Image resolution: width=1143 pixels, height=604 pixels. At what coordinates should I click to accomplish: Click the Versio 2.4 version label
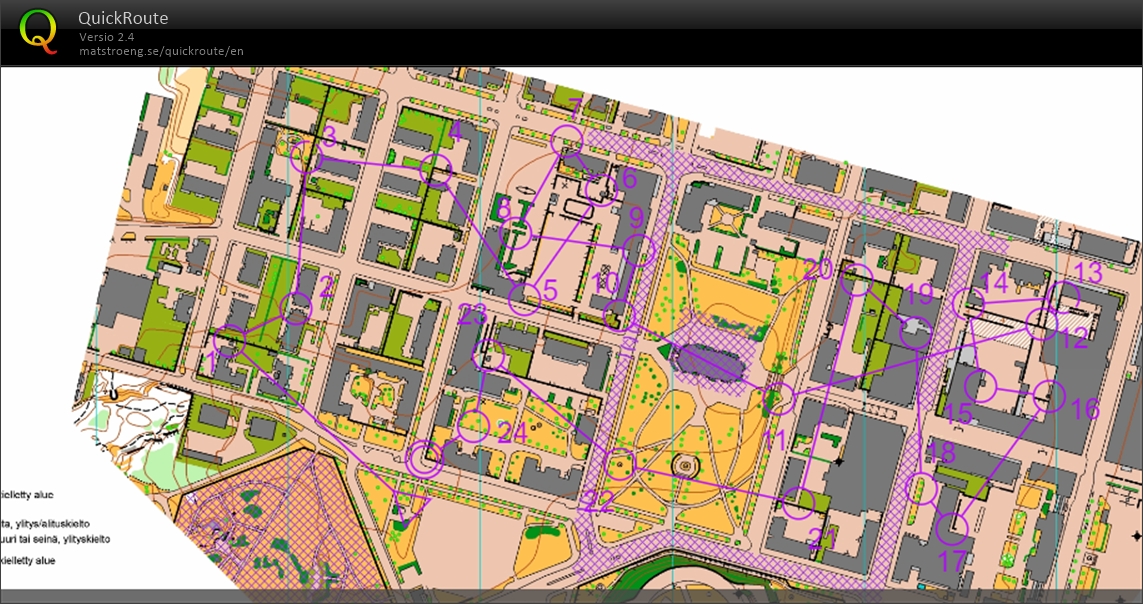pyautogui.click(x=107, y=37)
